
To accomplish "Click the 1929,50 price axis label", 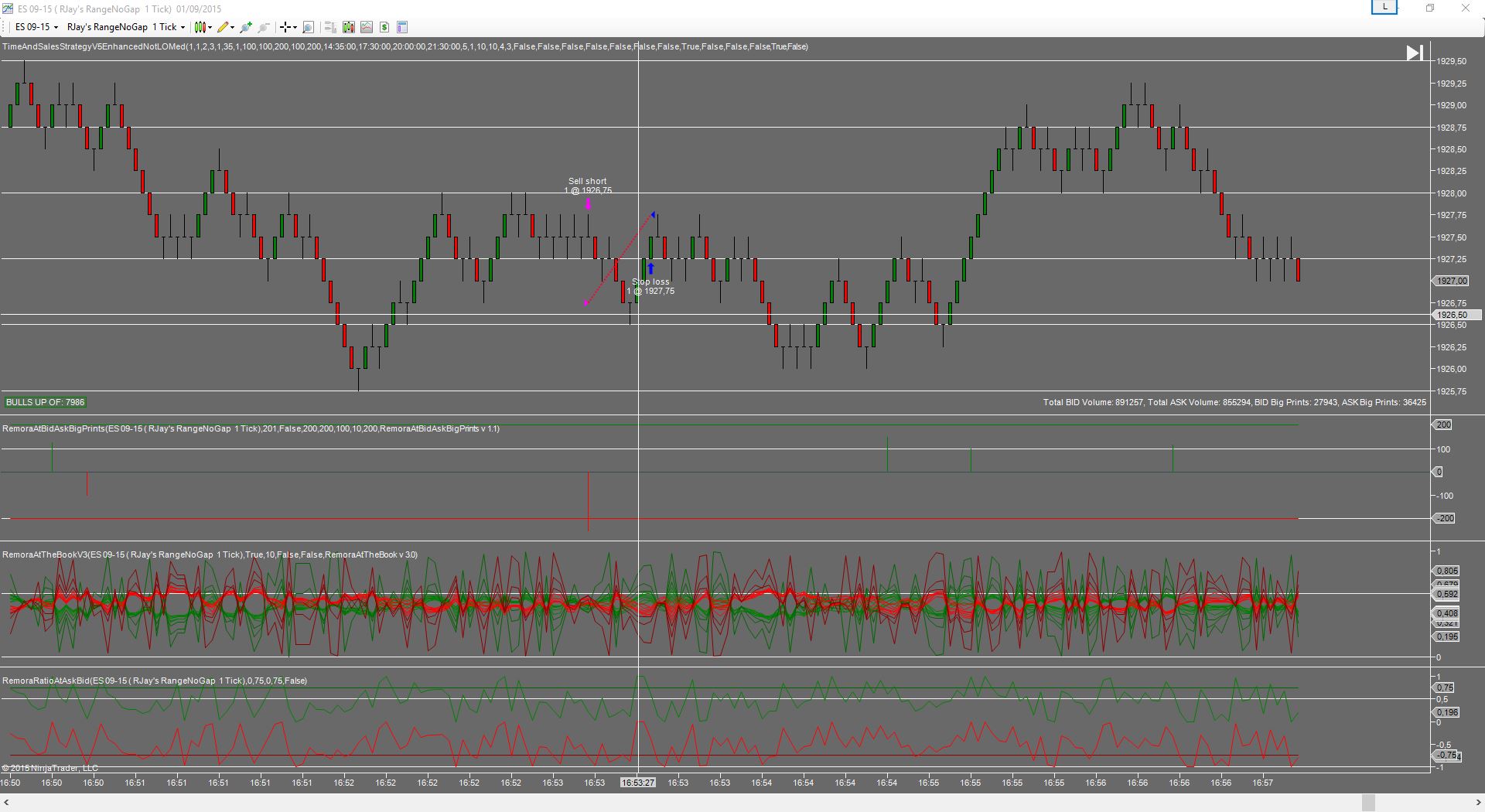I will [x=1452, y=61].
